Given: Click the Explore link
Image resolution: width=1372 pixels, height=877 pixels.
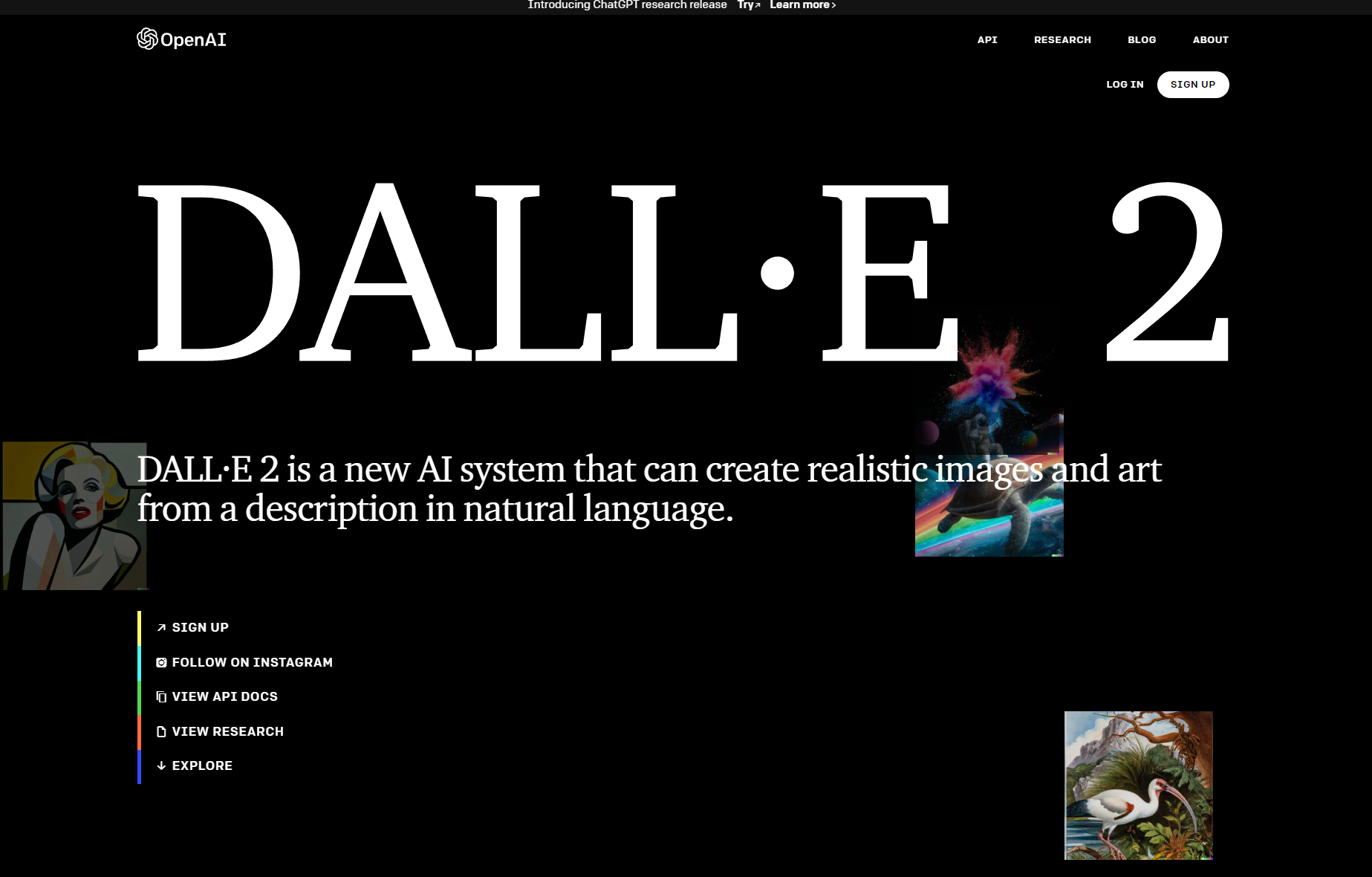Looking at the screenshot, I should point(195,766).
